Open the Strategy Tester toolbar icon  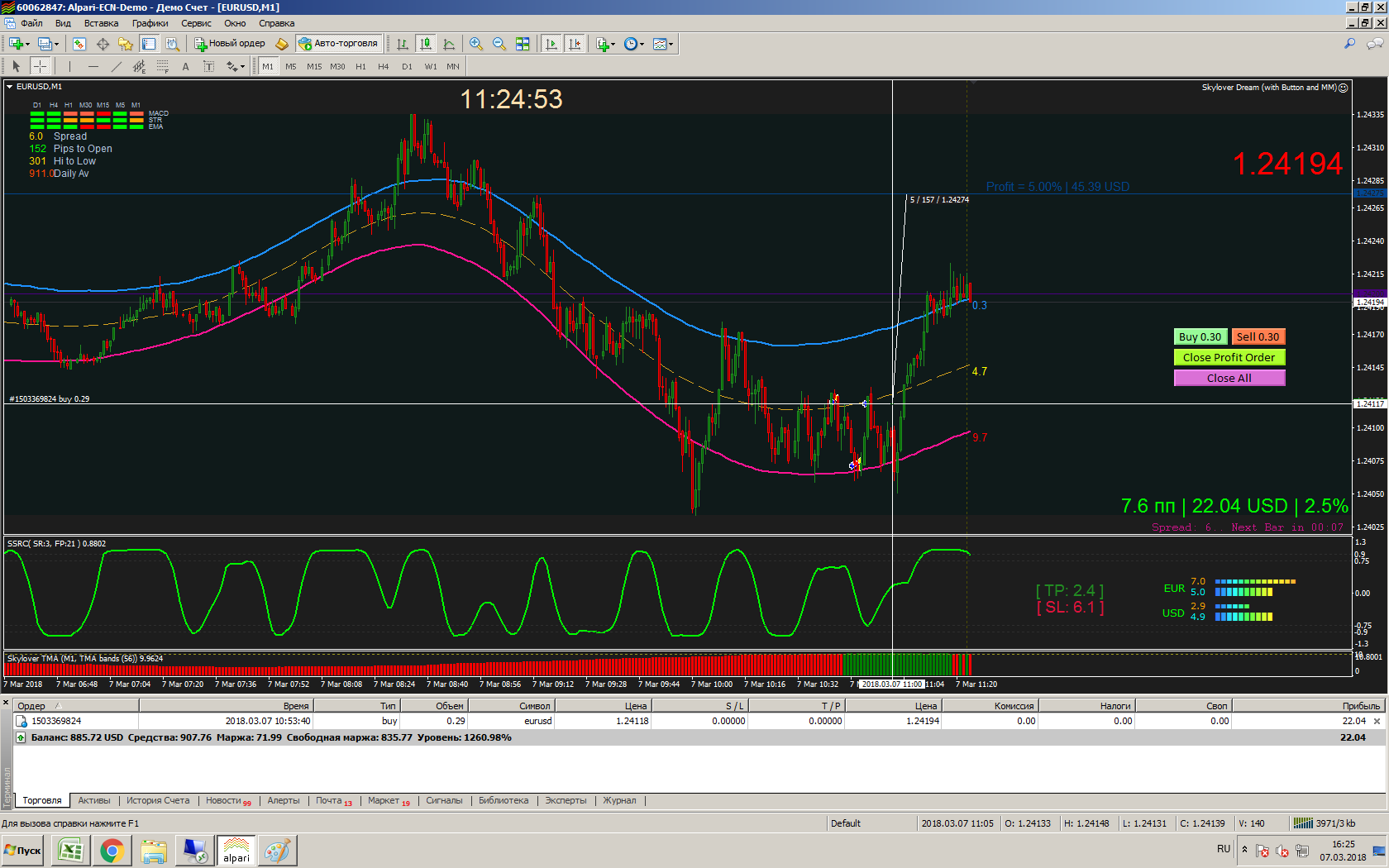[172, 44]
